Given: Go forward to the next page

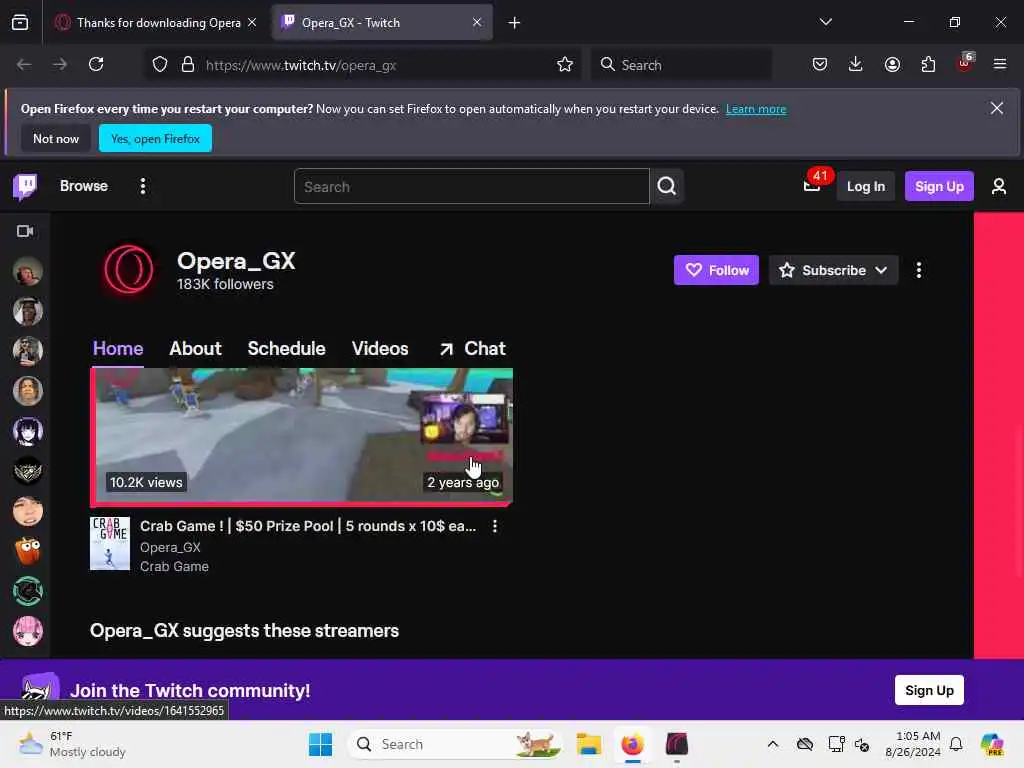Looking at the screenshot, I should coord(60,64).
